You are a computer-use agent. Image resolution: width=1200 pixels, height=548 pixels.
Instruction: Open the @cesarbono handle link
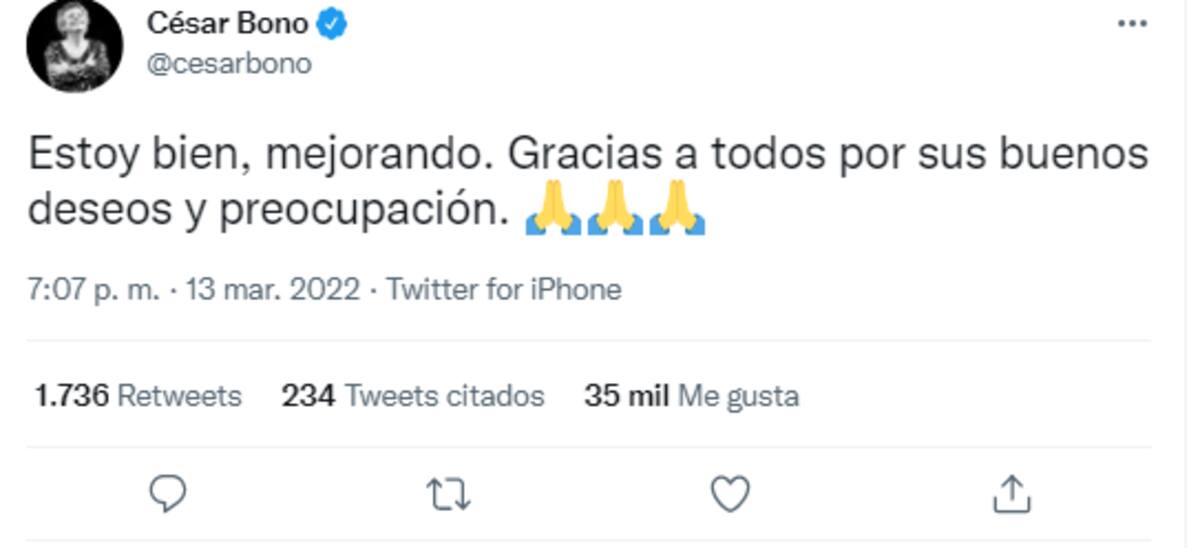coord(229,64)
